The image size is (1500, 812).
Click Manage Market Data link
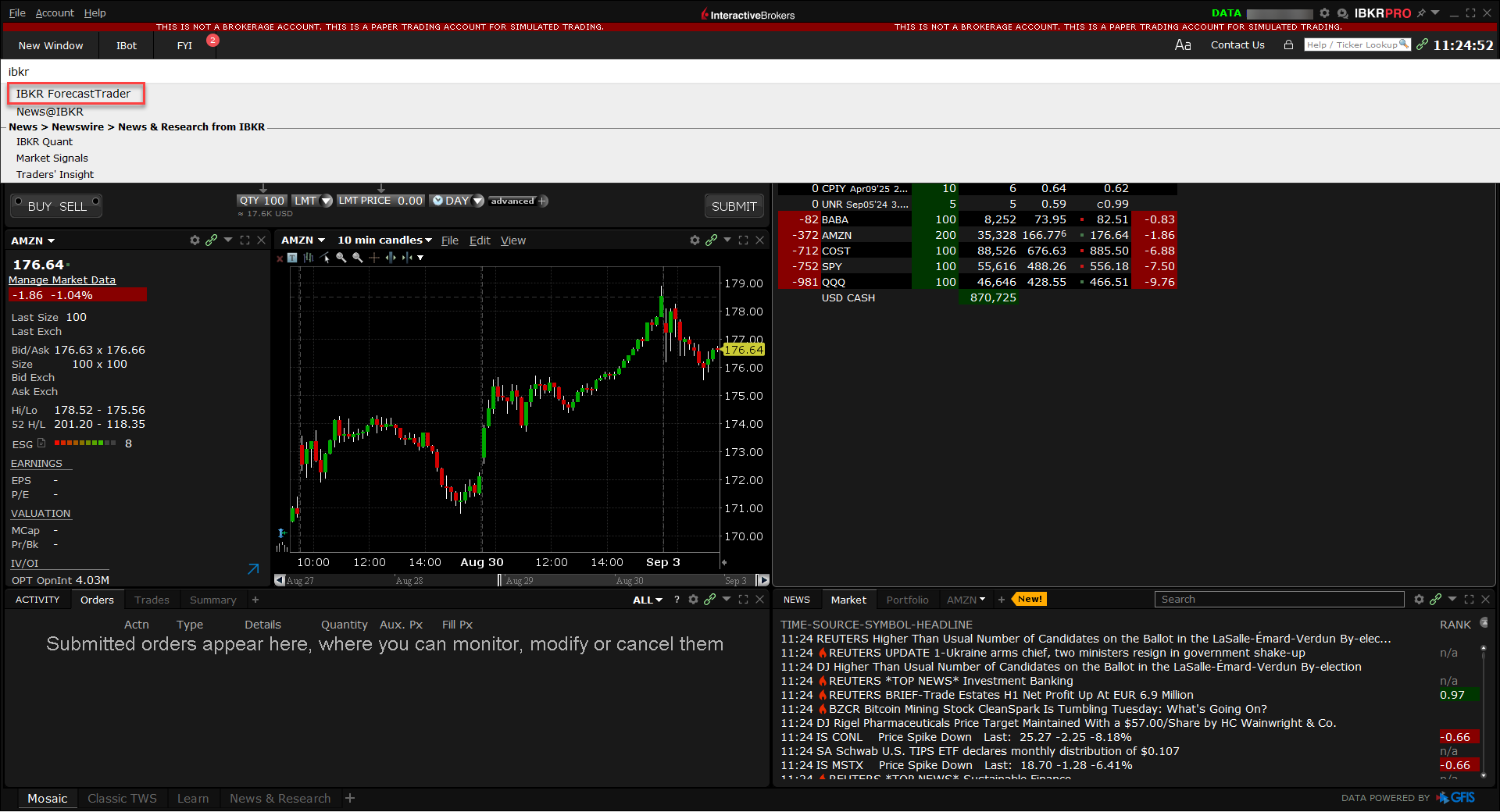pyautogui.click(x=62, y=280)
